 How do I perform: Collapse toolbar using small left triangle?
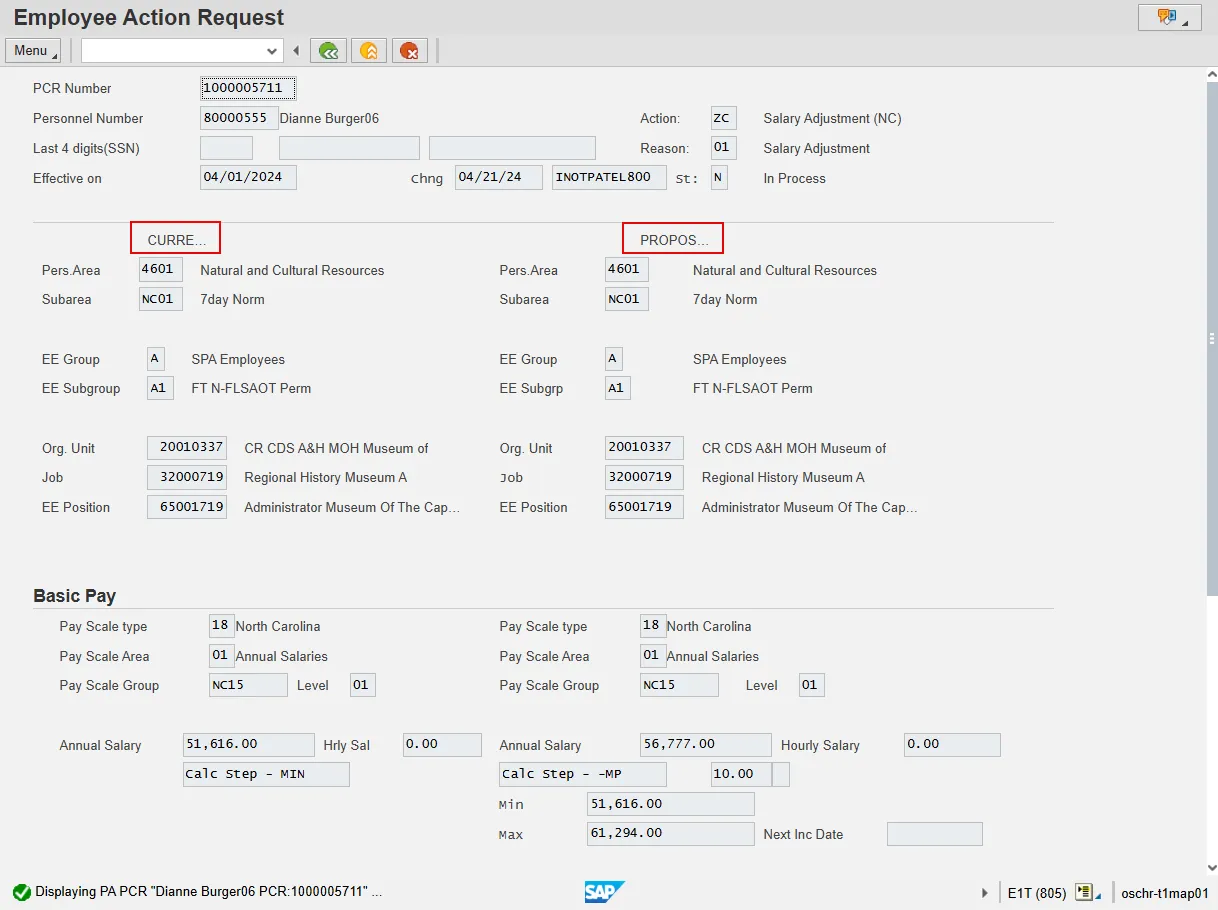pos(296,51)
